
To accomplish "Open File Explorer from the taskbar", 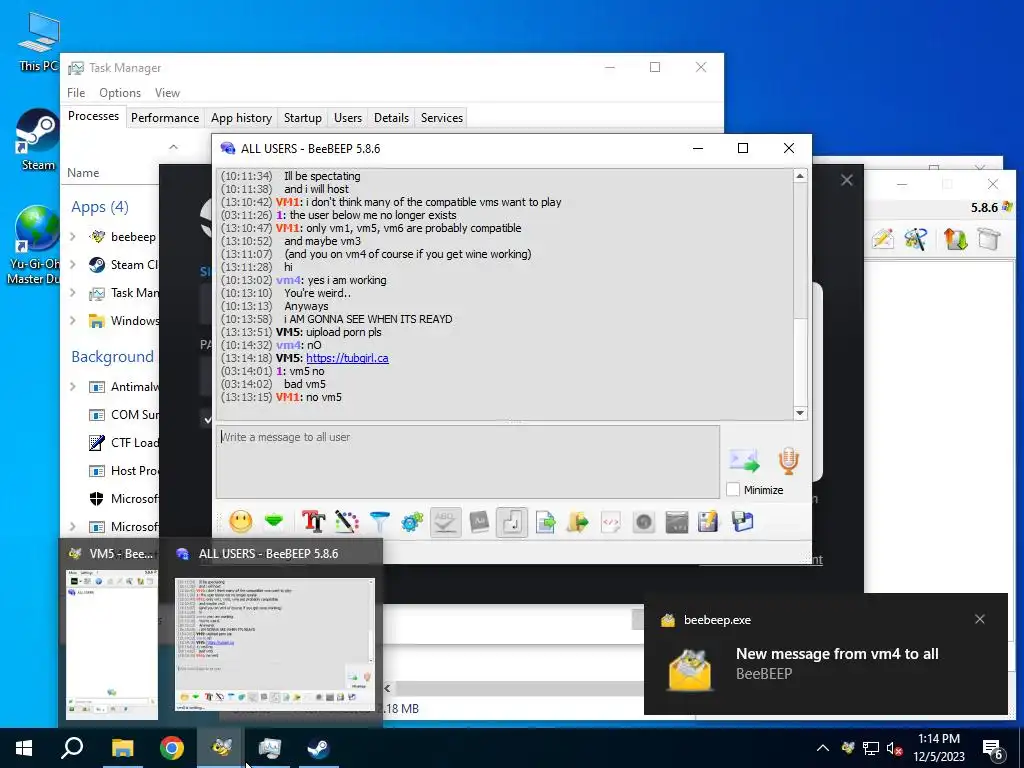I will click(122, 748).
